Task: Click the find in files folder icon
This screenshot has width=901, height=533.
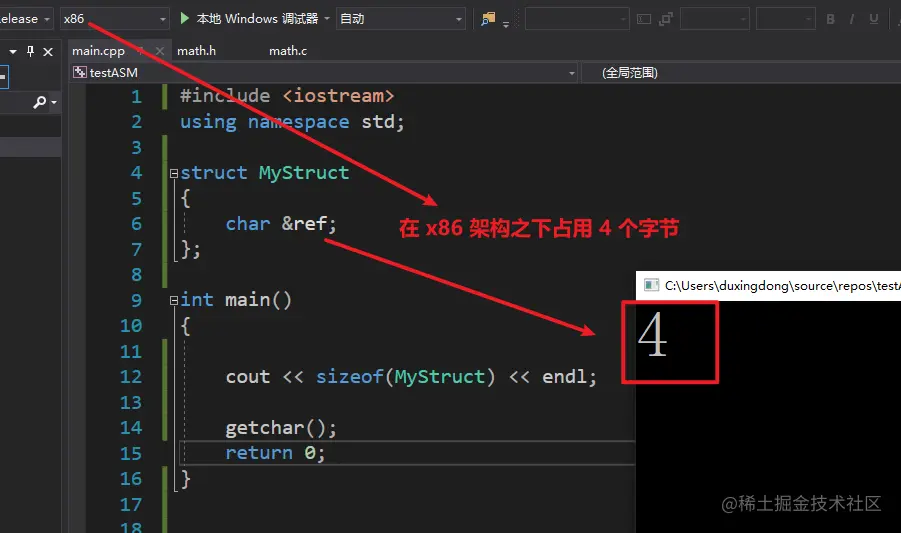Action: tap(488, 19)
